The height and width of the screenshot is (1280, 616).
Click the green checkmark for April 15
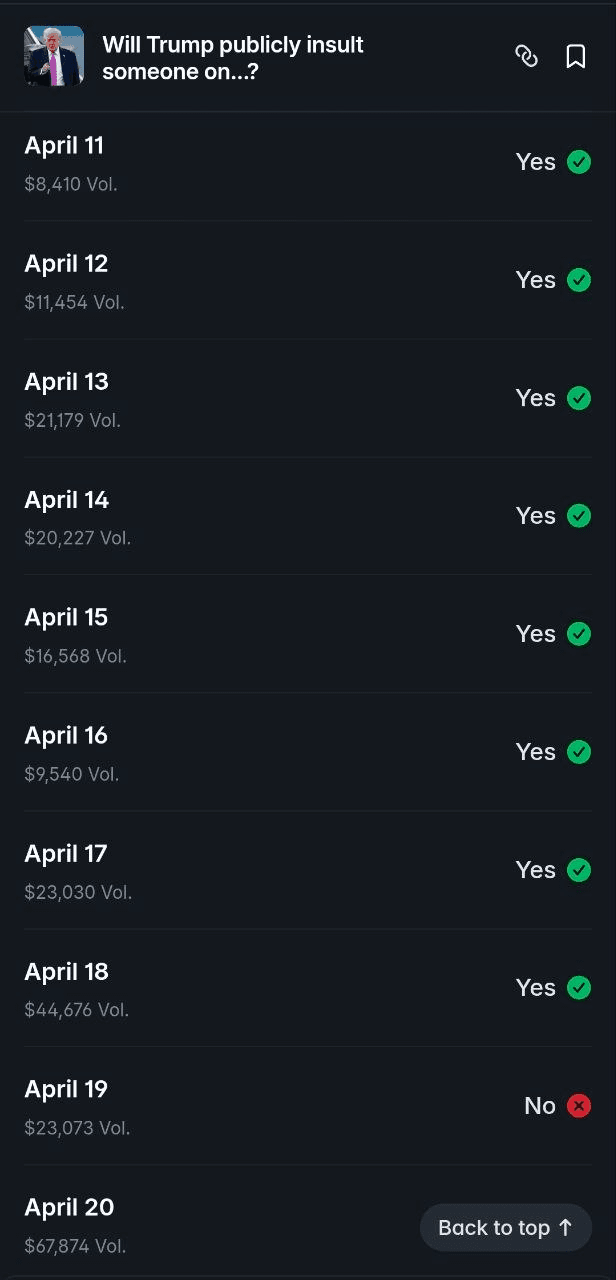click(579, 634)
